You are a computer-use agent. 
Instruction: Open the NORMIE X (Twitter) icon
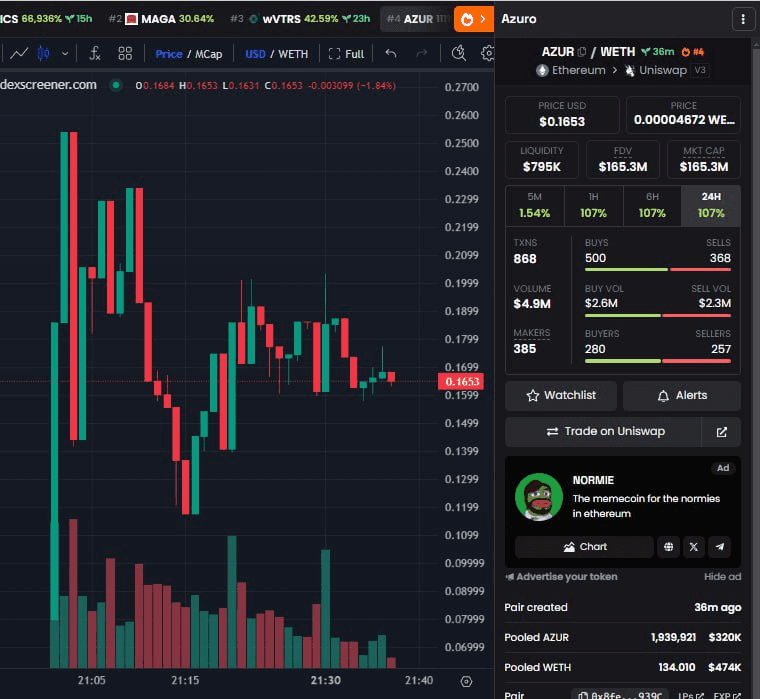coord(694,547)
